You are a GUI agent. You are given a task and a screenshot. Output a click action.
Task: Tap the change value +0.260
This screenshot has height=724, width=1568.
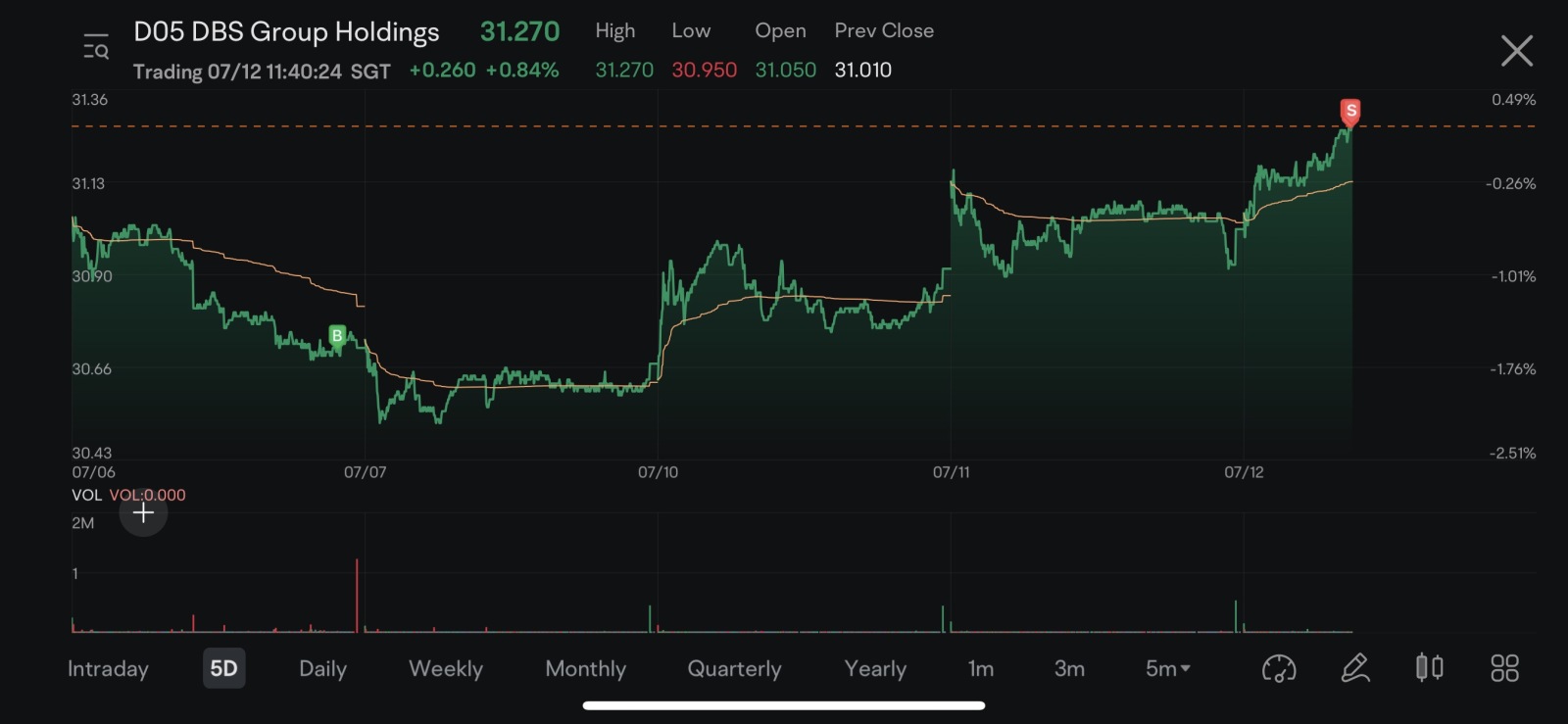point(442,71)
